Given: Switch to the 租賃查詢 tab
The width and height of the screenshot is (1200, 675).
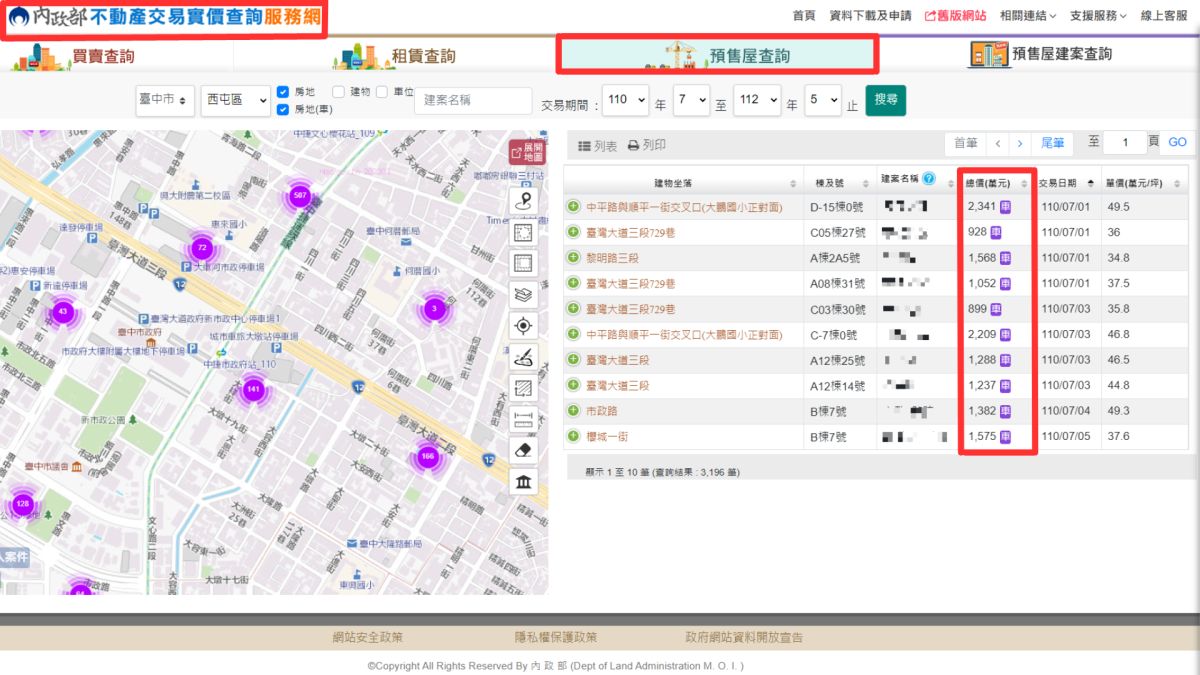Looking at the screenshot, I should tap(412, 56).
